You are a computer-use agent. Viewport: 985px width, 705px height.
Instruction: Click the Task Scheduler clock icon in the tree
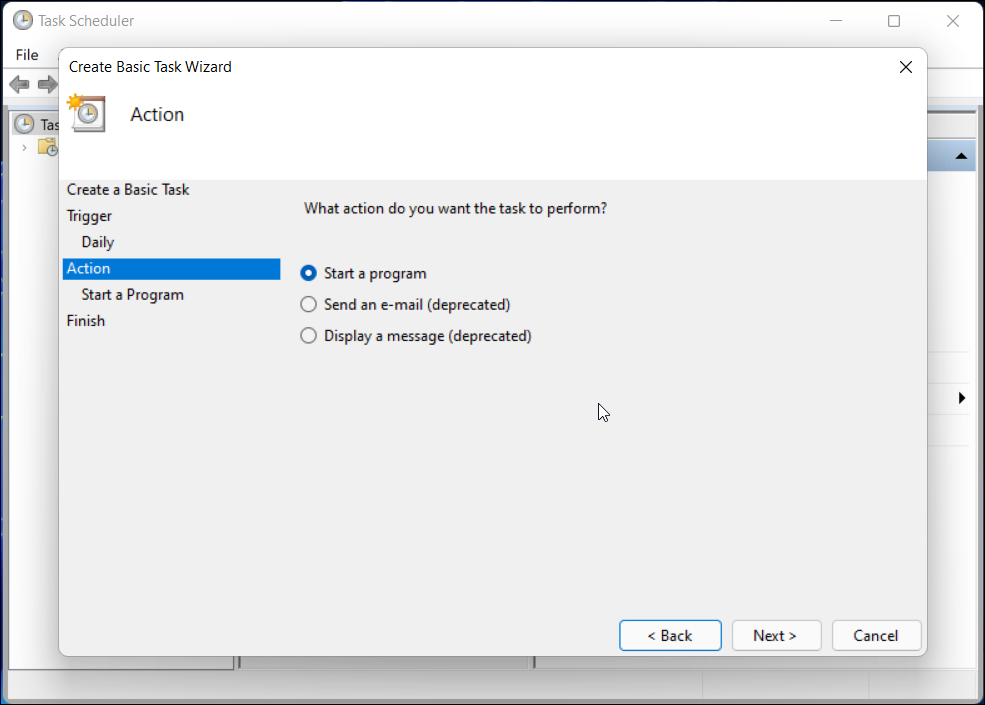pyautogui.click(x=22, y=123)
